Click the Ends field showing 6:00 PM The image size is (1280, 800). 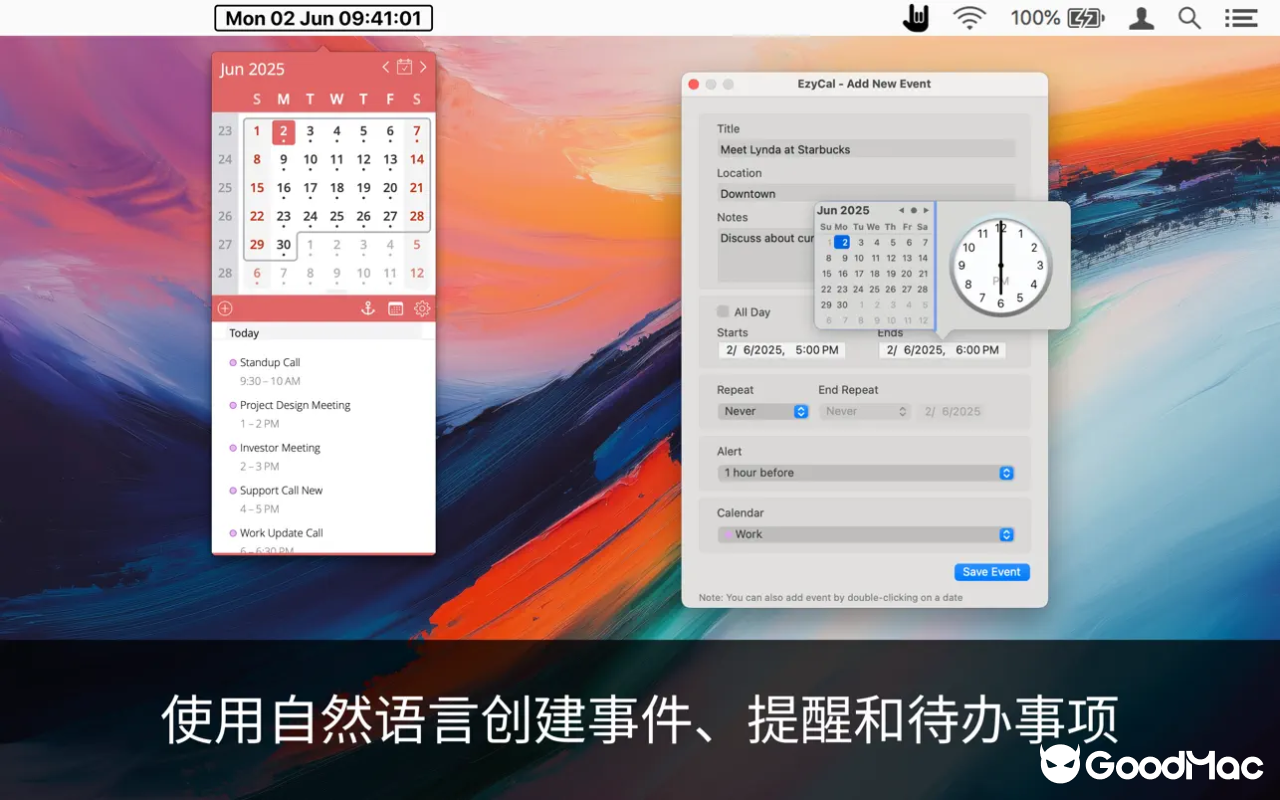pyautogui.click(x=942, y=350)
